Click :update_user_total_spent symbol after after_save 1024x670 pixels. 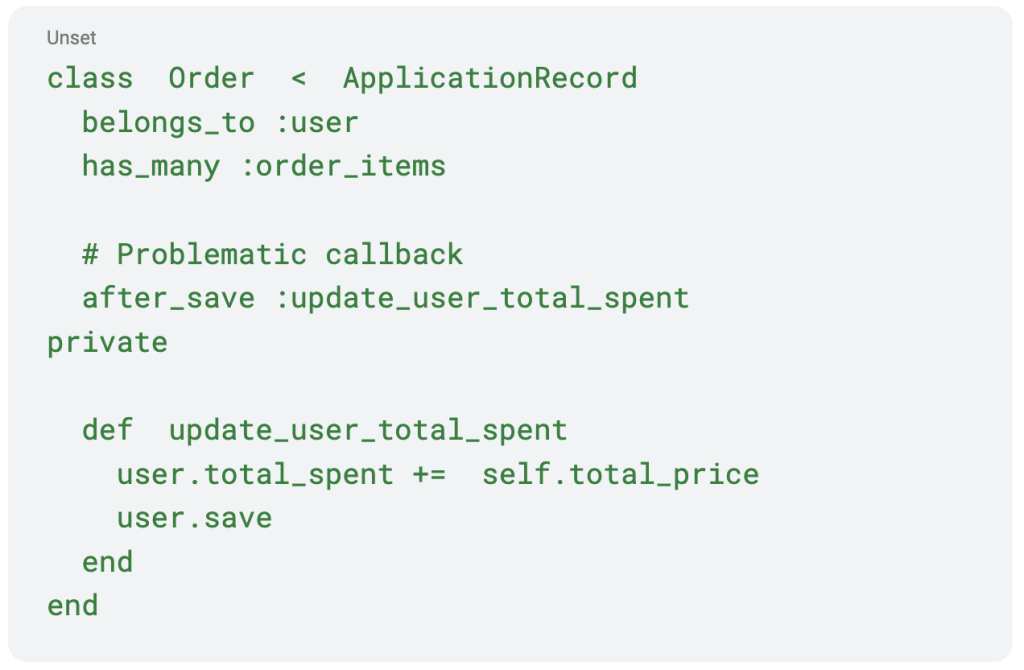point(483,299)
